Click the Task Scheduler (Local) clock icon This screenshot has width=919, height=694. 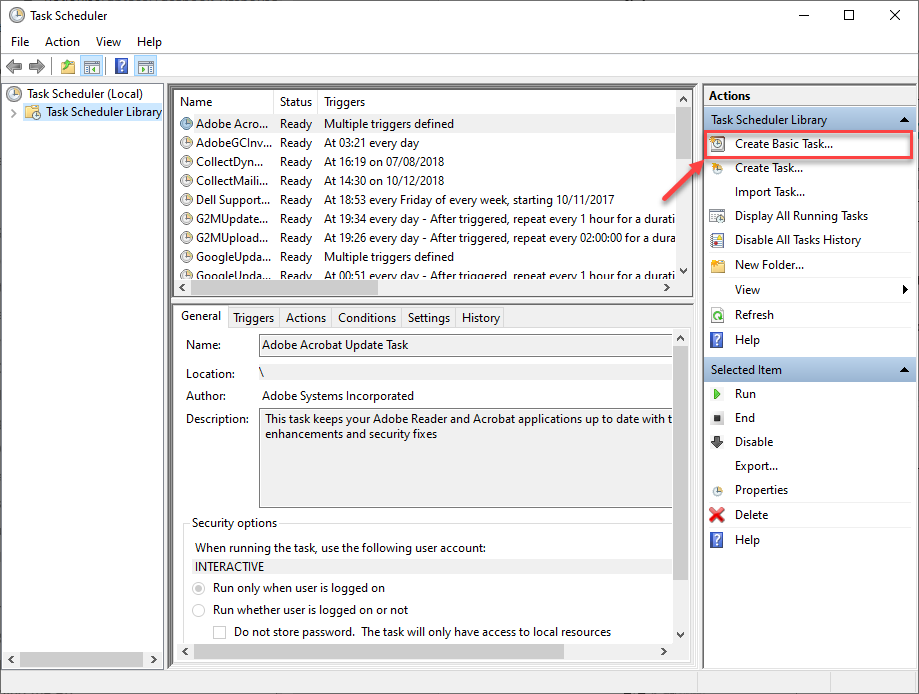click(15, 94)
